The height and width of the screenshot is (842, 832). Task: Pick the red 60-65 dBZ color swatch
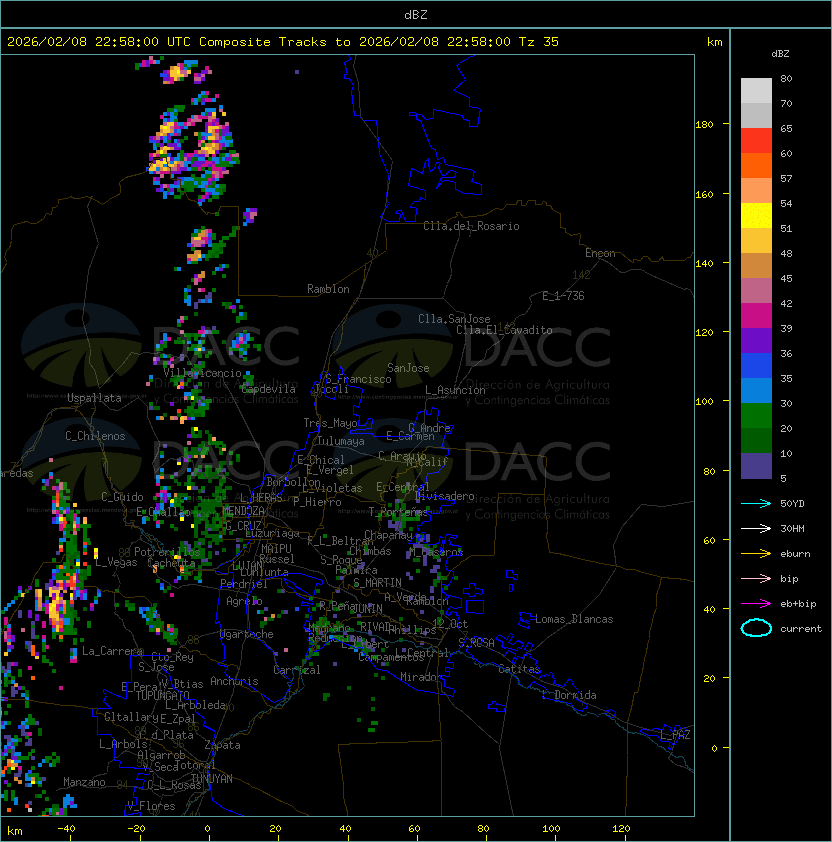pos(756,140)
